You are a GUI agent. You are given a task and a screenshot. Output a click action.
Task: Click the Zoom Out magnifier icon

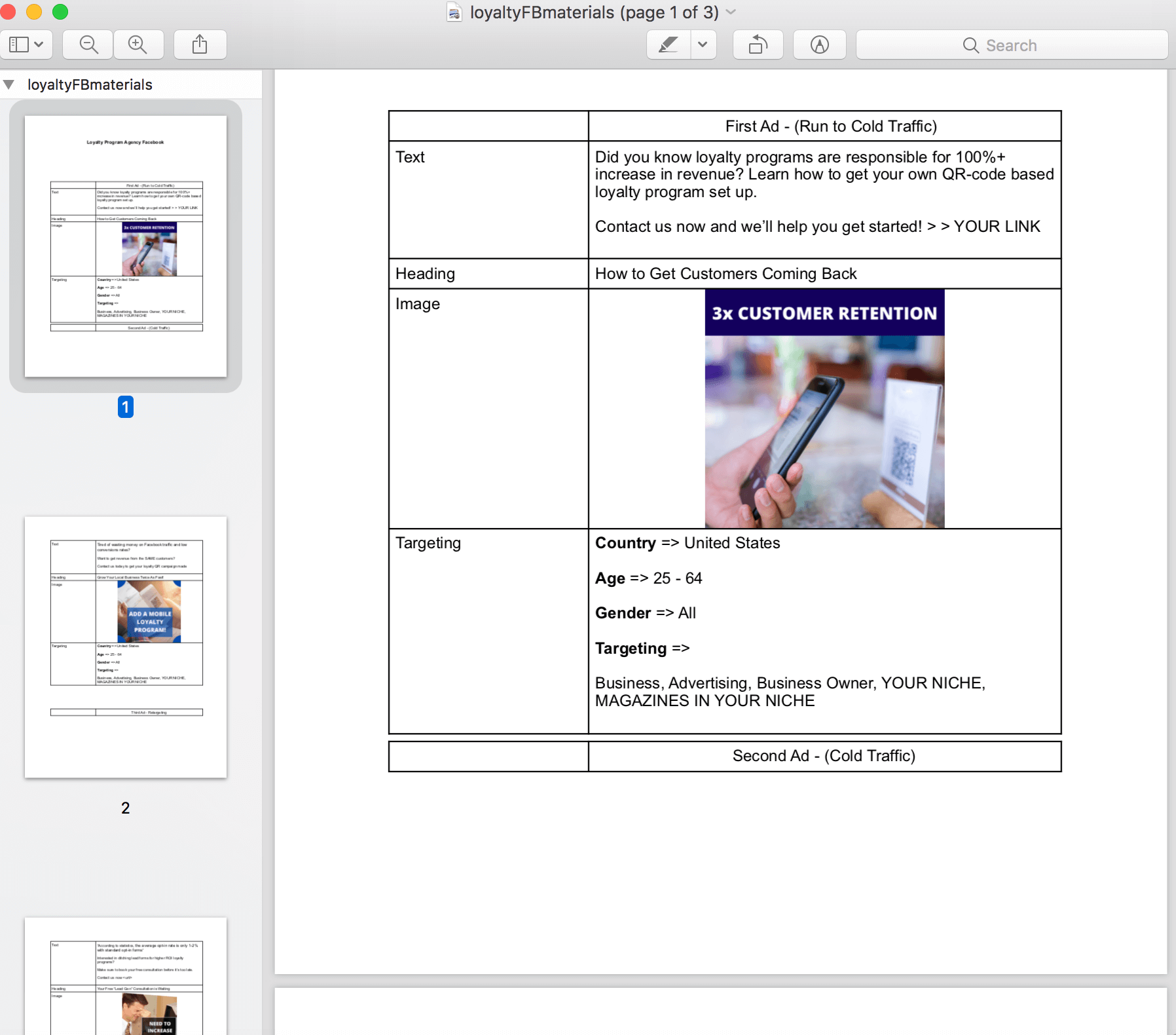tap(88, 45)
